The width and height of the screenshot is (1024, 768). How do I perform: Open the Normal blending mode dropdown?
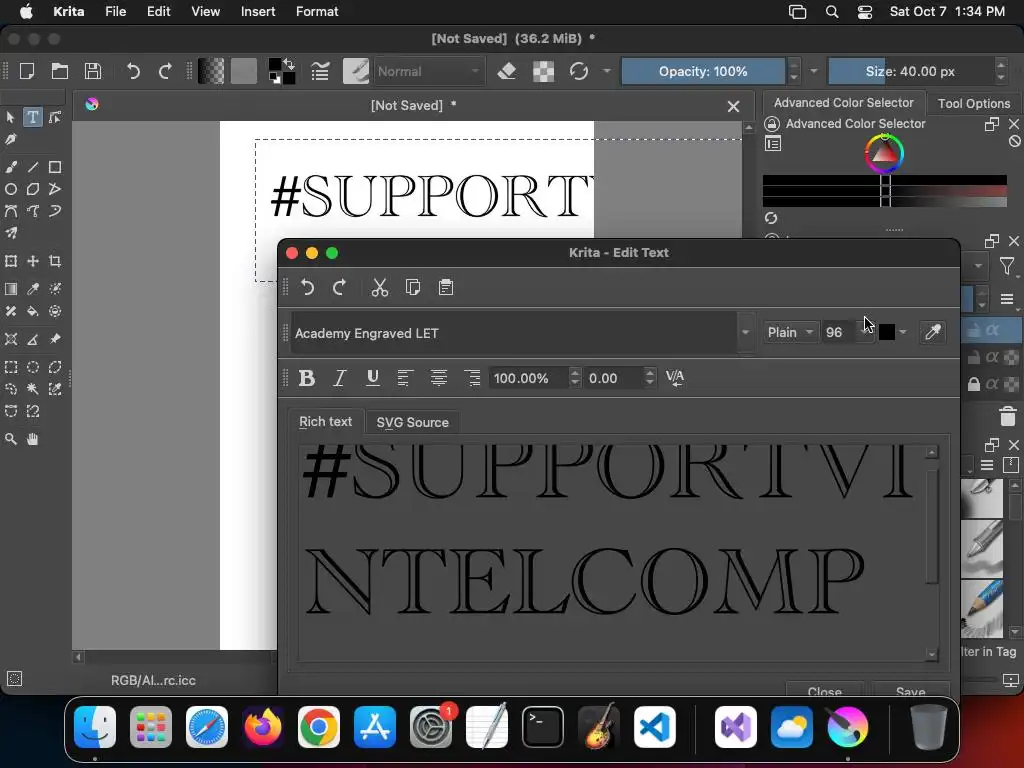430,71
